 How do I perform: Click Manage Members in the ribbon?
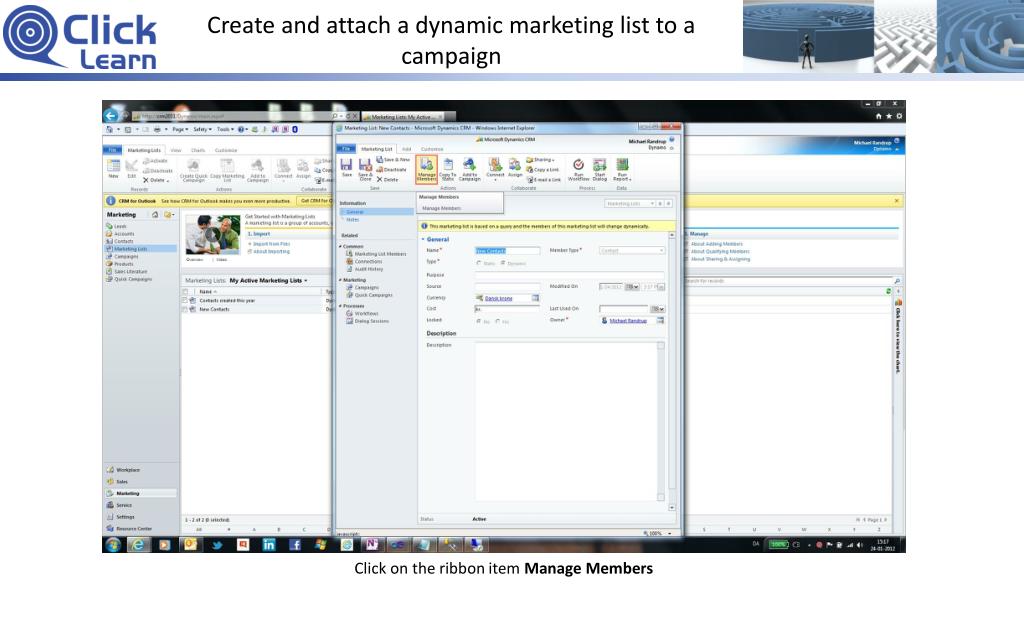tap(426, 169)
